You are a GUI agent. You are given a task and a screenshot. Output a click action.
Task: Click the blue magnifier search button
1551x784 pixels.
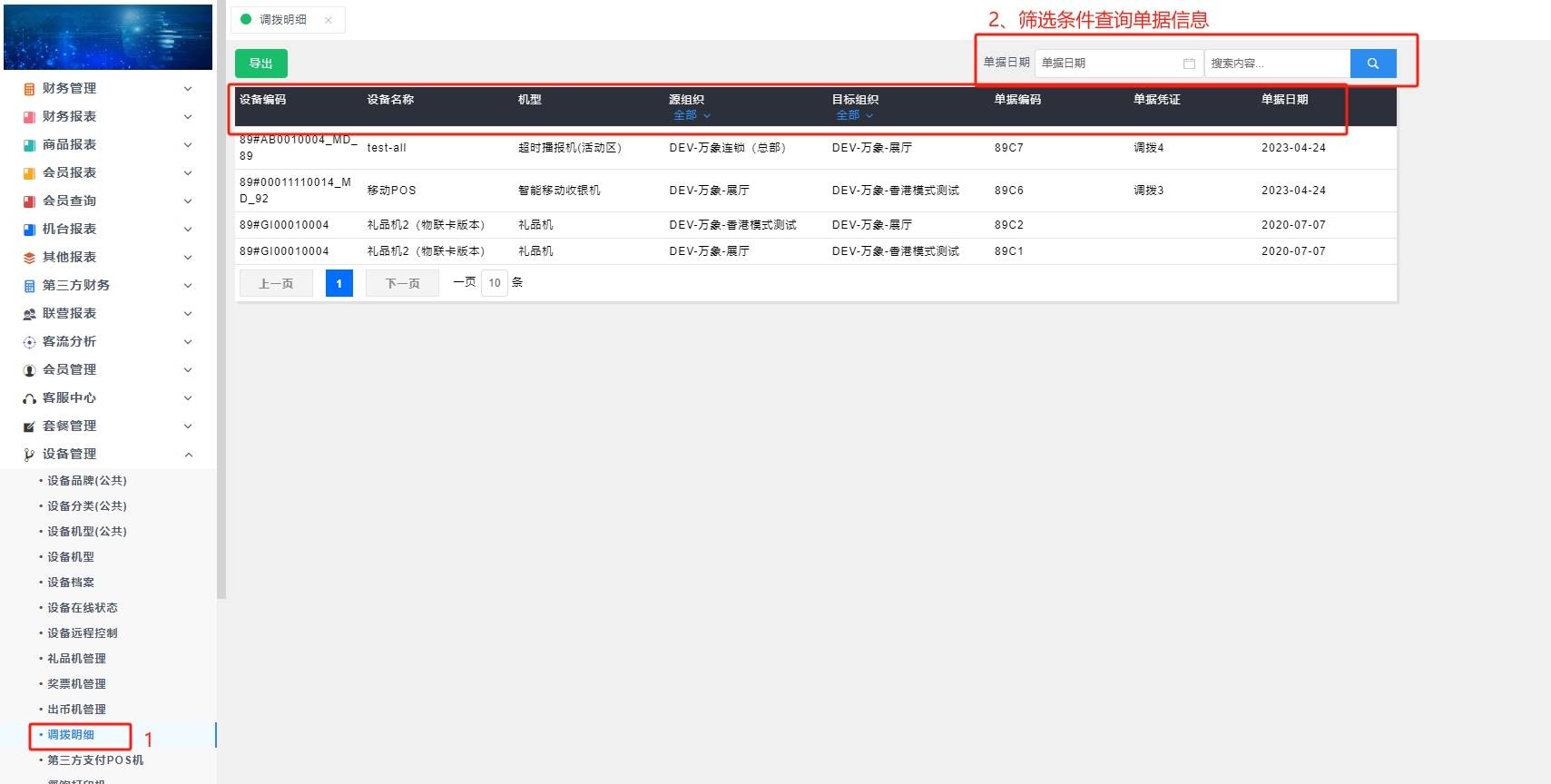click(x=1373, y=64)
